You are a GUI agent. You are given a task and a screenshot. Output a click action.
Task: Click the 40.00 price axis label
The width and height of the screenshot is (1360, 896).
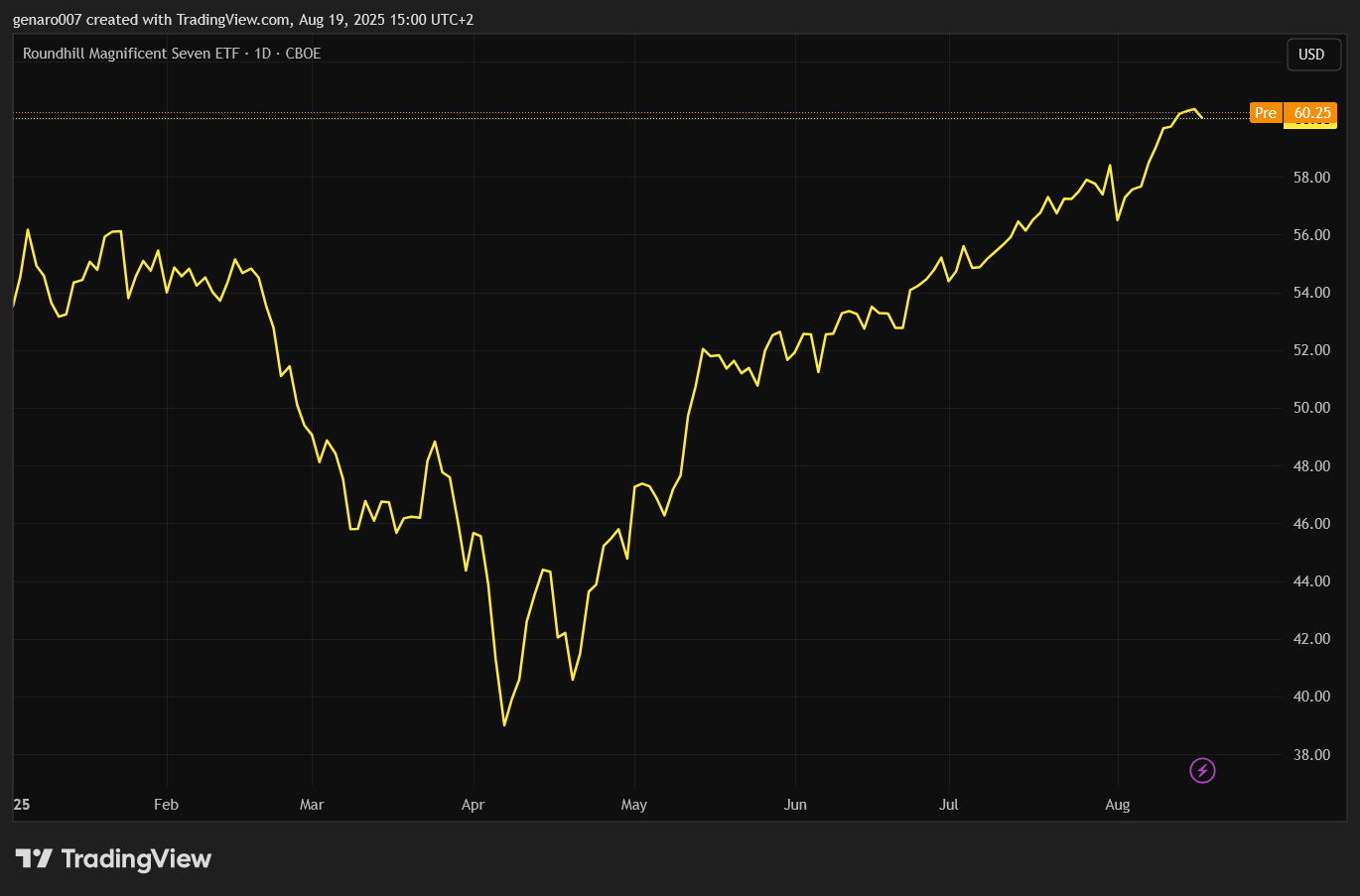(1311, 697)
